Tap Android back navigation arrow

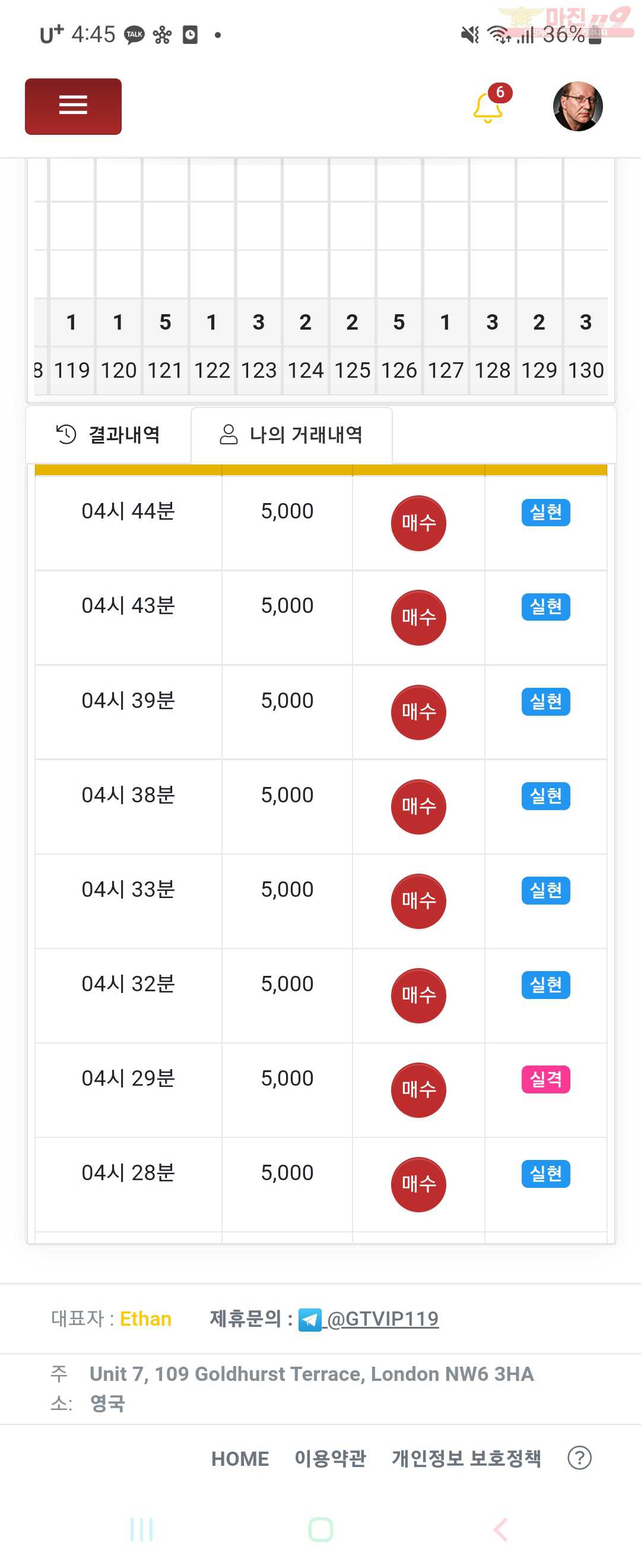point(500,1529)
